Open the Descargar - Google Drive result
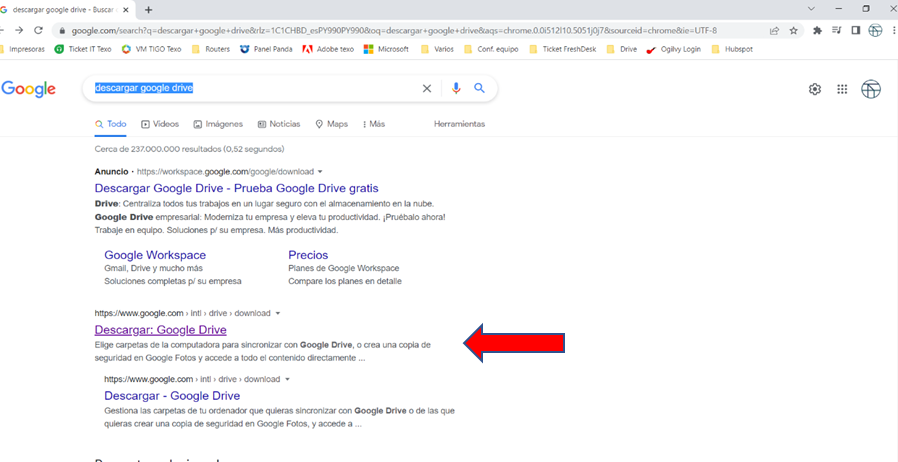This screenshot has height=462, width=898. coord(172,396)
